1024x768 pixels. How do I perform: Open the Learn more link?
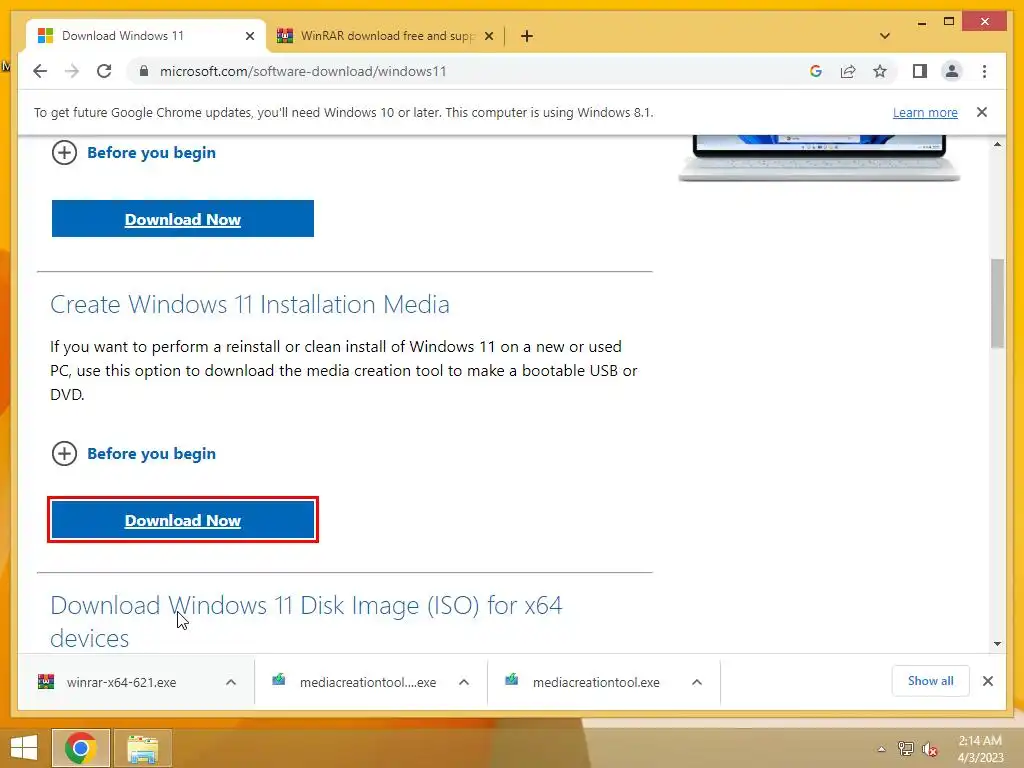pos(925,112)
